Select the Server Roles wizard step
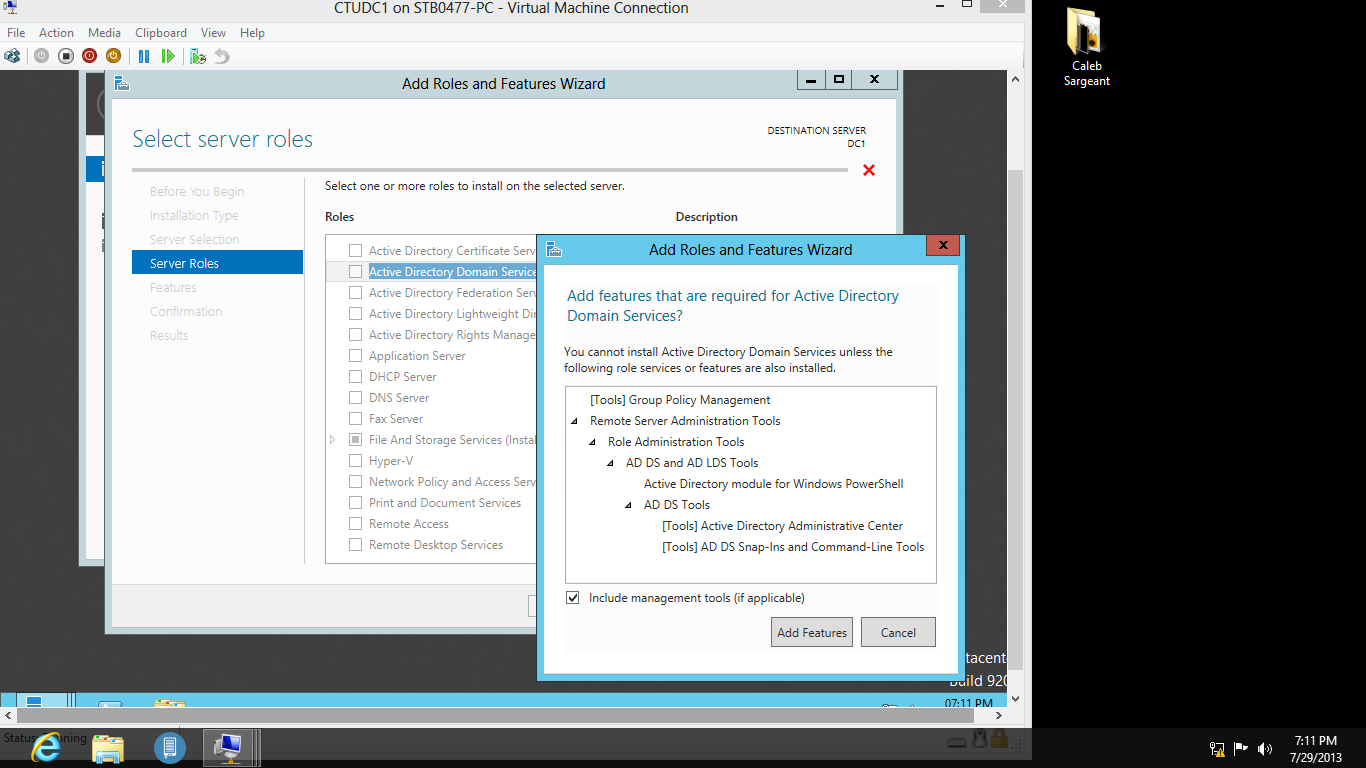1366x768 pixels. 217,263
